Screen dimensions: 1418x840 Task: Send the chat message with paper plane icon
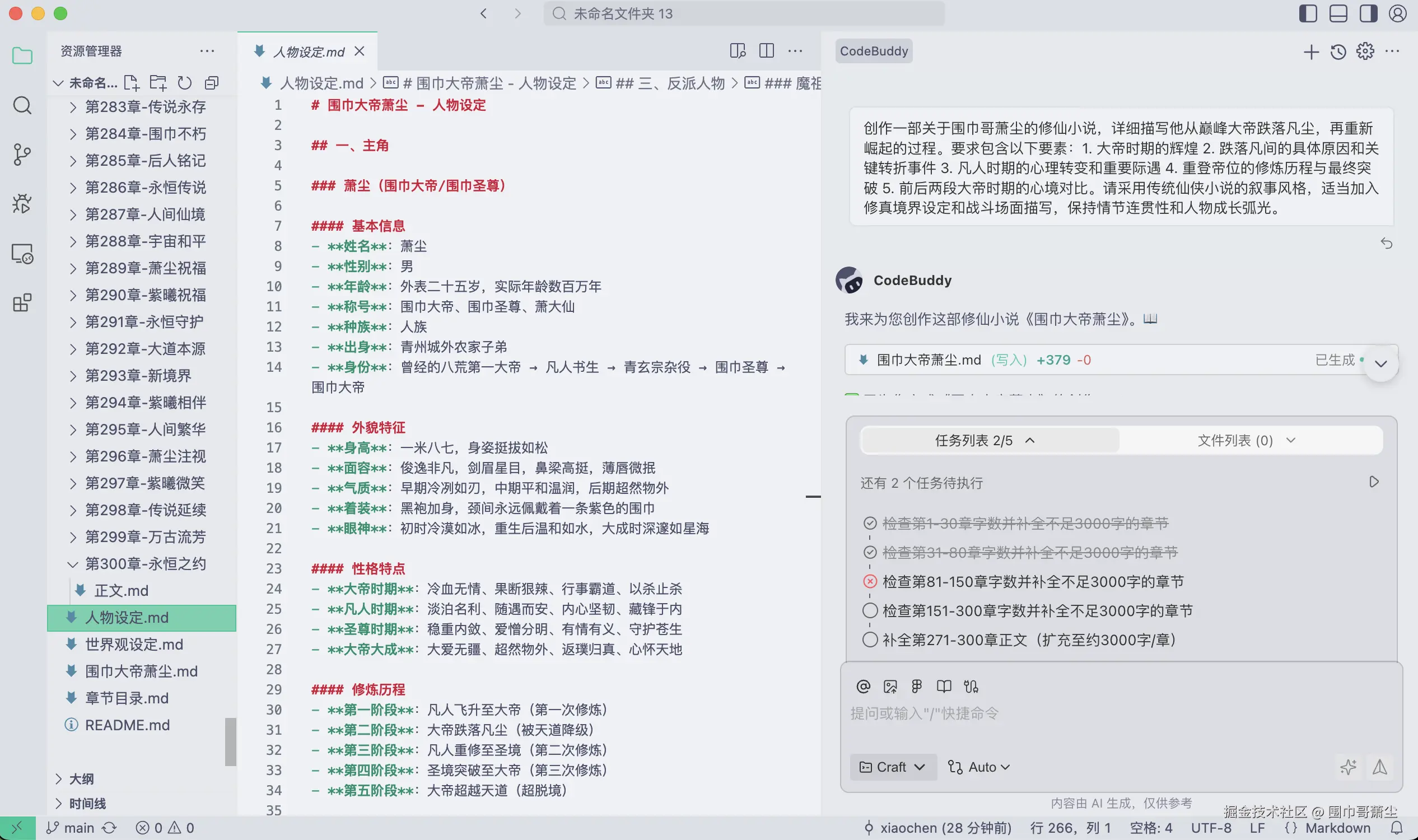1380,768
